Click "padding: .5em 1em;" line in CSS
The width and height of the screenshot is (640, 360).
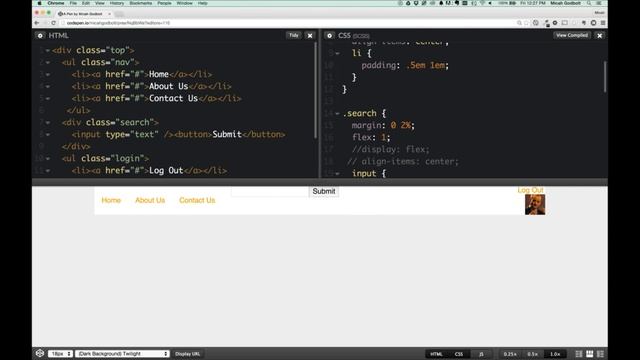(405, 65)
